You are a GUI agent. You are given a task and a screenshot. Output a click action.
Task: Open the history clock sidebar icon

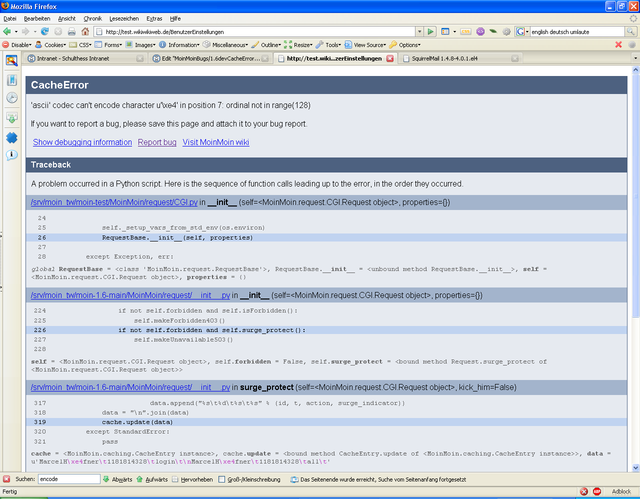click(x=11, y=98)
